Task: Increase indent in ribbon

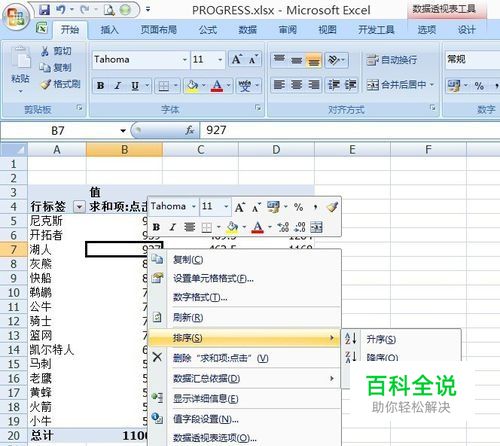Action: [350, 85]
